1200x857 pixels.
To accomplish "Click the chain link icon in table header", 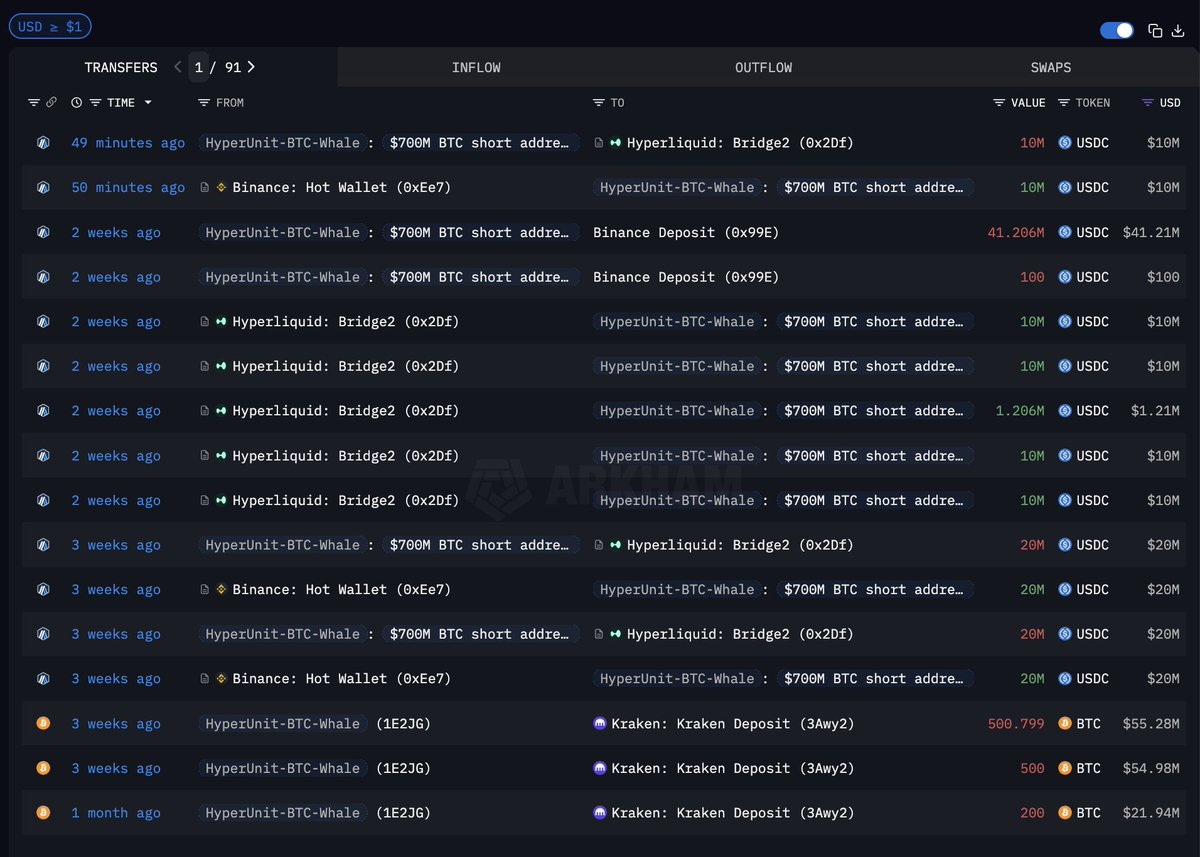I will [51, 103].
